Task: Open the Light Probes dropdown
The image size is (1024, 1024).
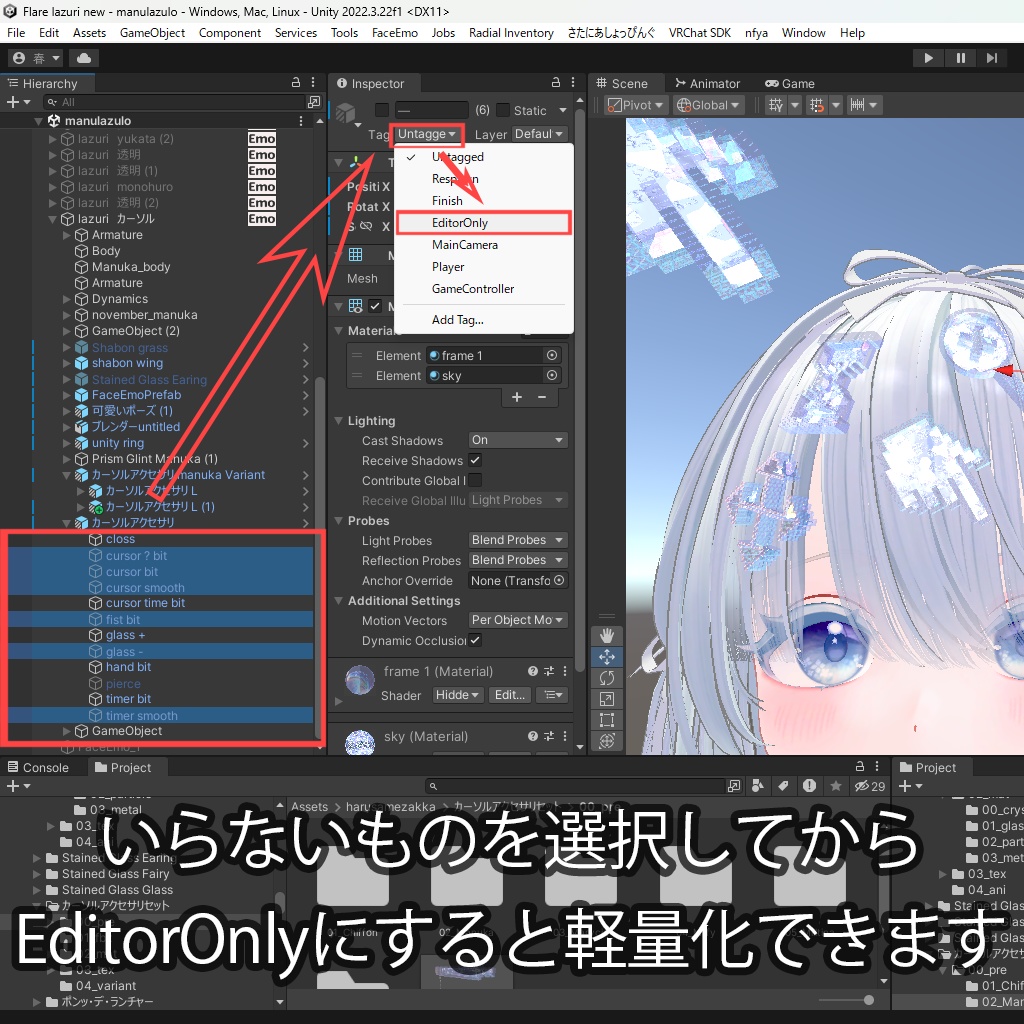Action: (517, 540)
